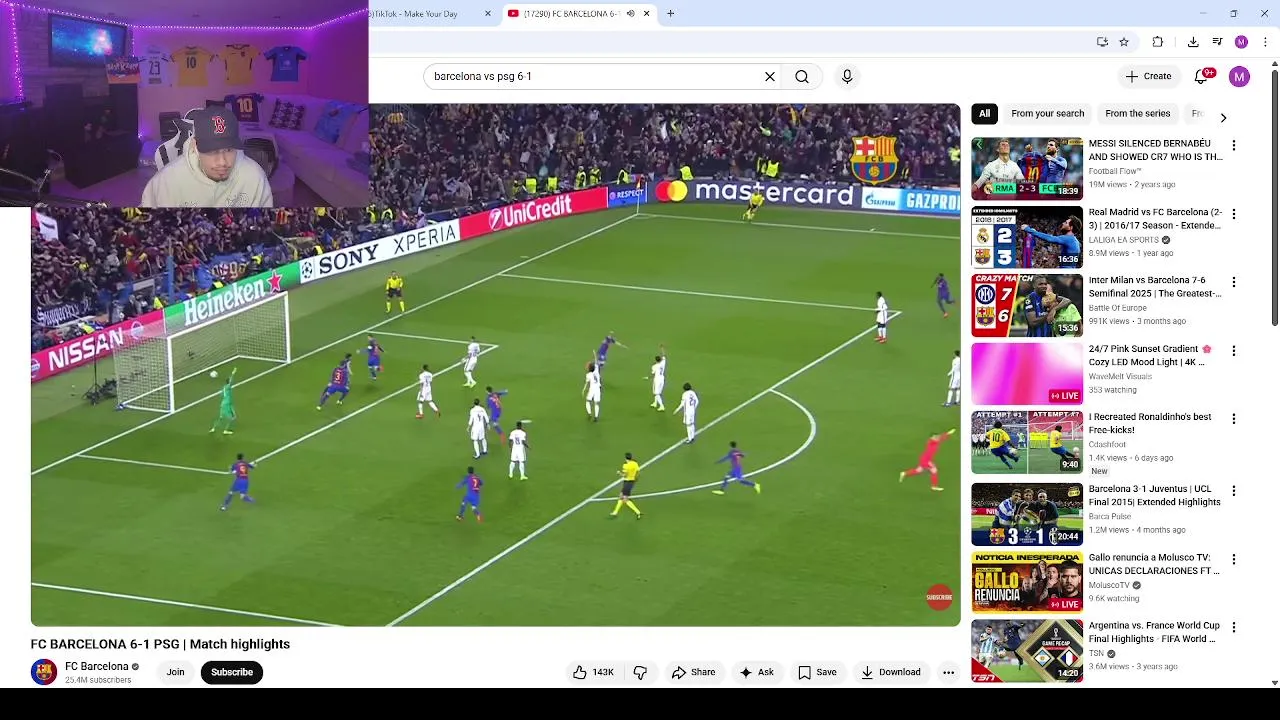Open Inter Milan 7-6 thumbnail
This screenshot has height=720, width=1280.
[1027, 305]
